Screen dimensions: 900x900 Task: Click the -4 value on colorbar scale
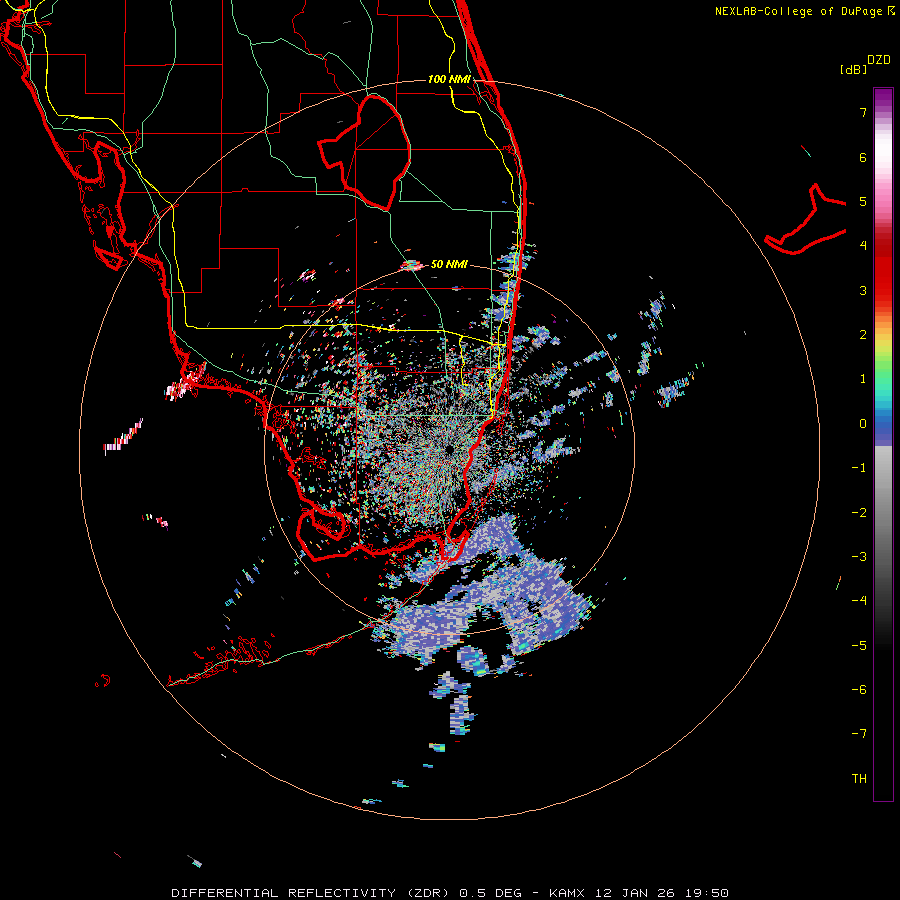(859, 601)
